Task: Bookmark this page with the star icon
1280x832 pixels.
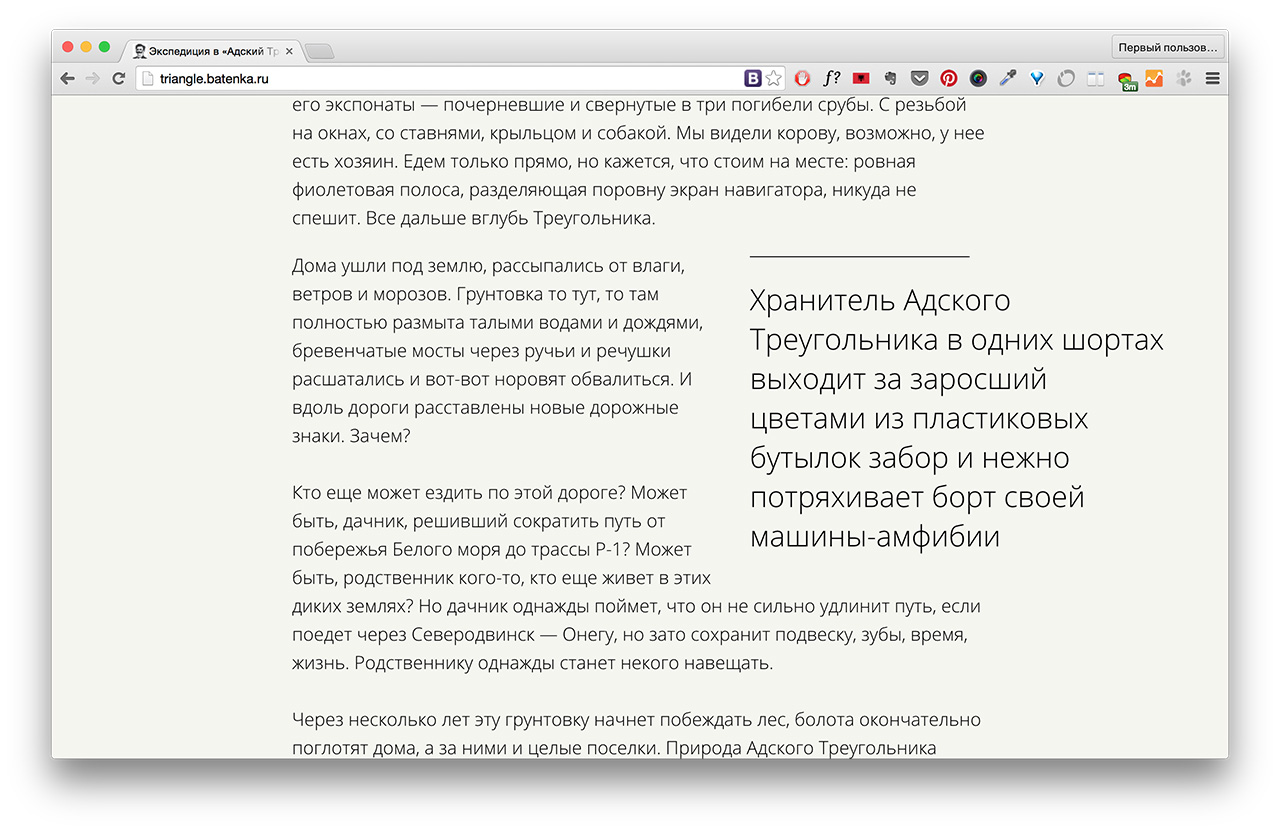Action: point(774,78)
